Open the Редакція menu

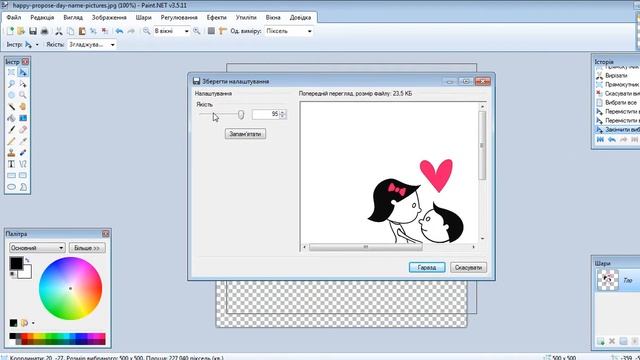click(42, 18)
